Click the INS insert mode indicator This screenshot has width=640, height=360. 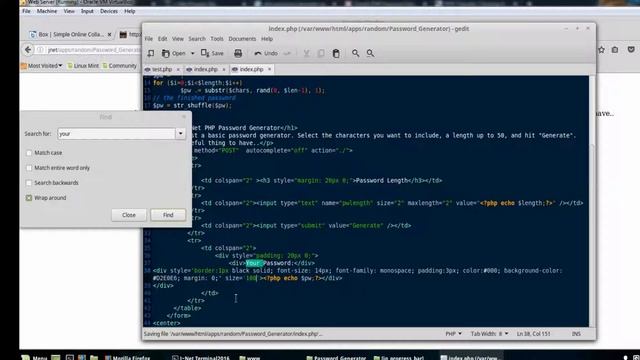[x=576, y=333]
